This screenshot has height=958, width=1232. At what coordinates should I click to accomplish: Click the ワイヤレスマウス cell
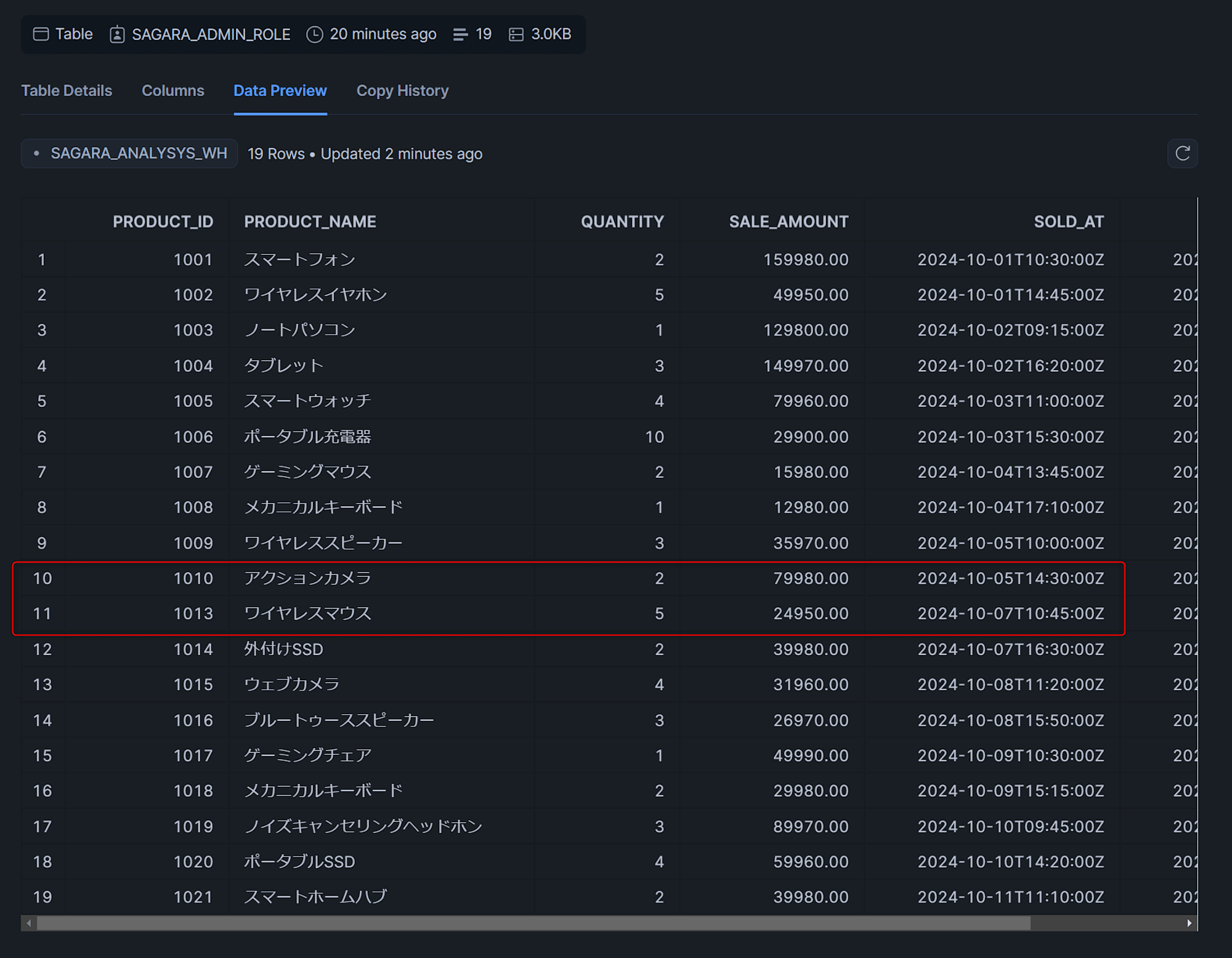click(x=307, y=613)
